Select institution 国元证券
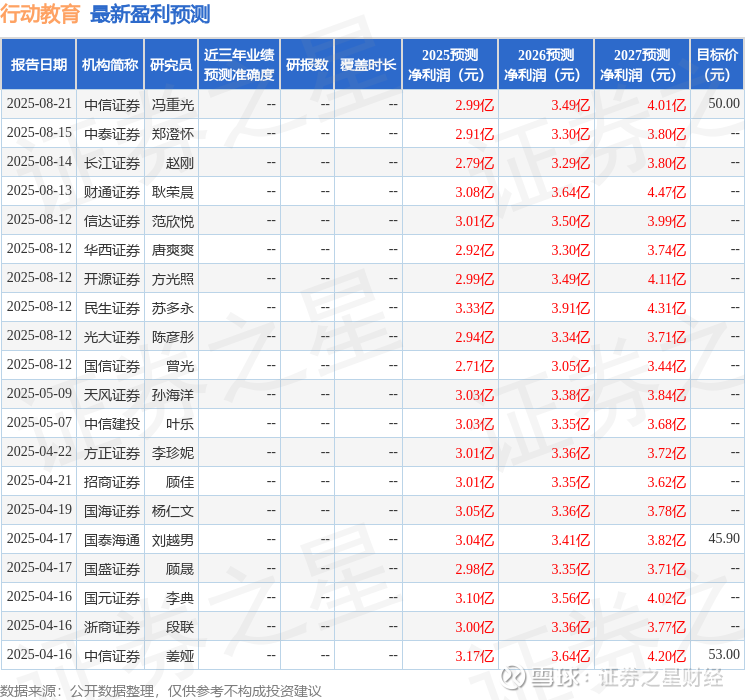The image size is (745, 700). pyautogui.click(x=112, y=598)
